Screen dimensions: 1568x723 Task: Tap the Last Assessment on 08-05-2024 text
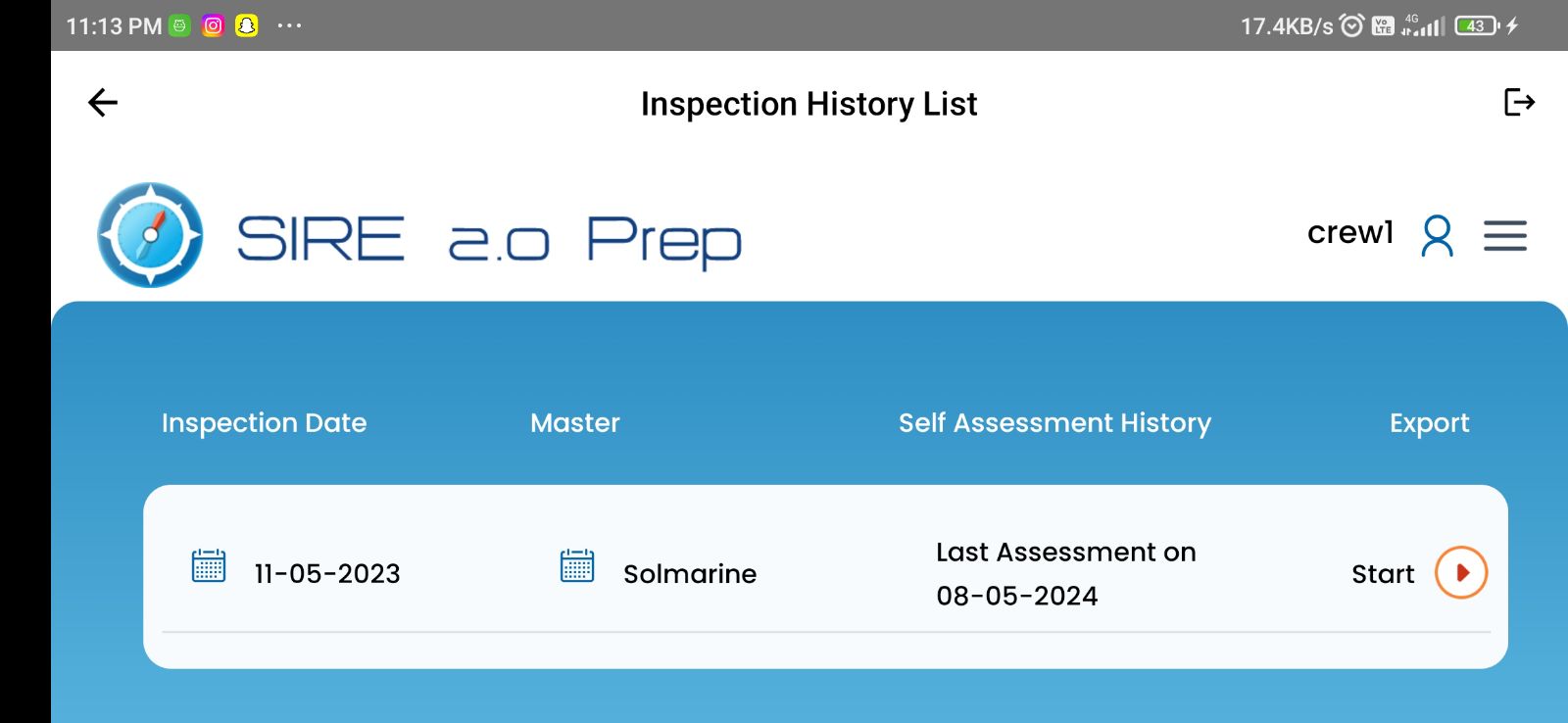point(1065,574)
